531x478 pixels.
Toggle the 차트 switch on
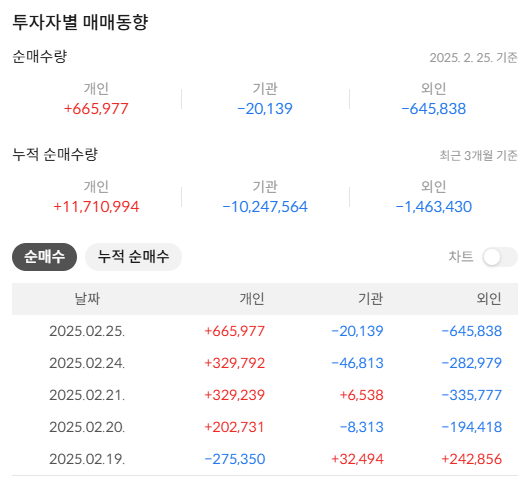500,257
